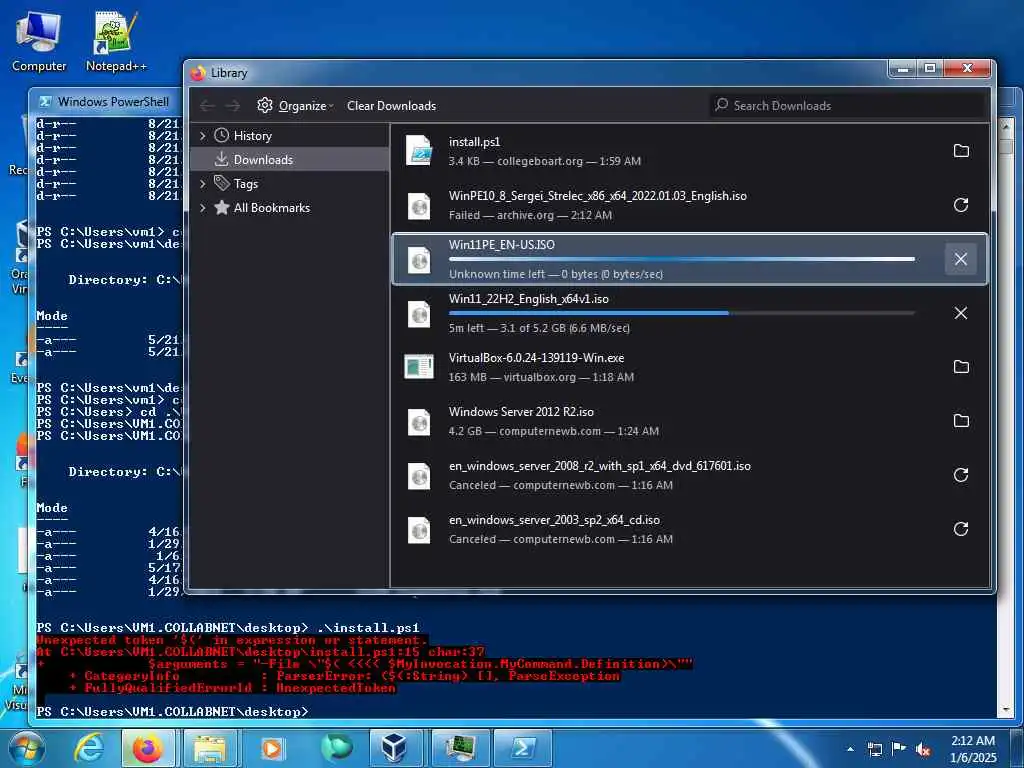The image size is (1024, 768).
Task: Click the install.ps1 file icon
Action: pyautogui.click(x=419, y=151)
